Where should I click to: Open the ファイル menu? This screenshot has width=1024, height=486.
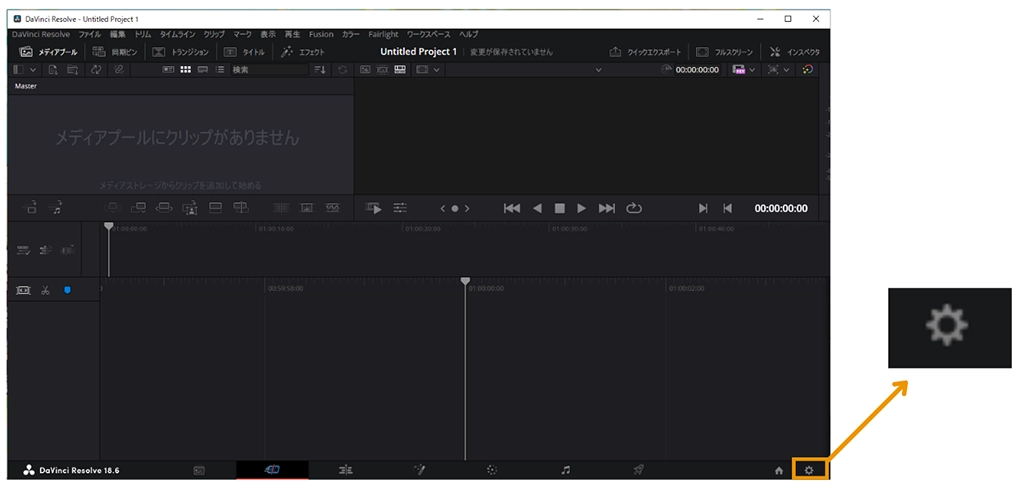(x=89, y=34)
